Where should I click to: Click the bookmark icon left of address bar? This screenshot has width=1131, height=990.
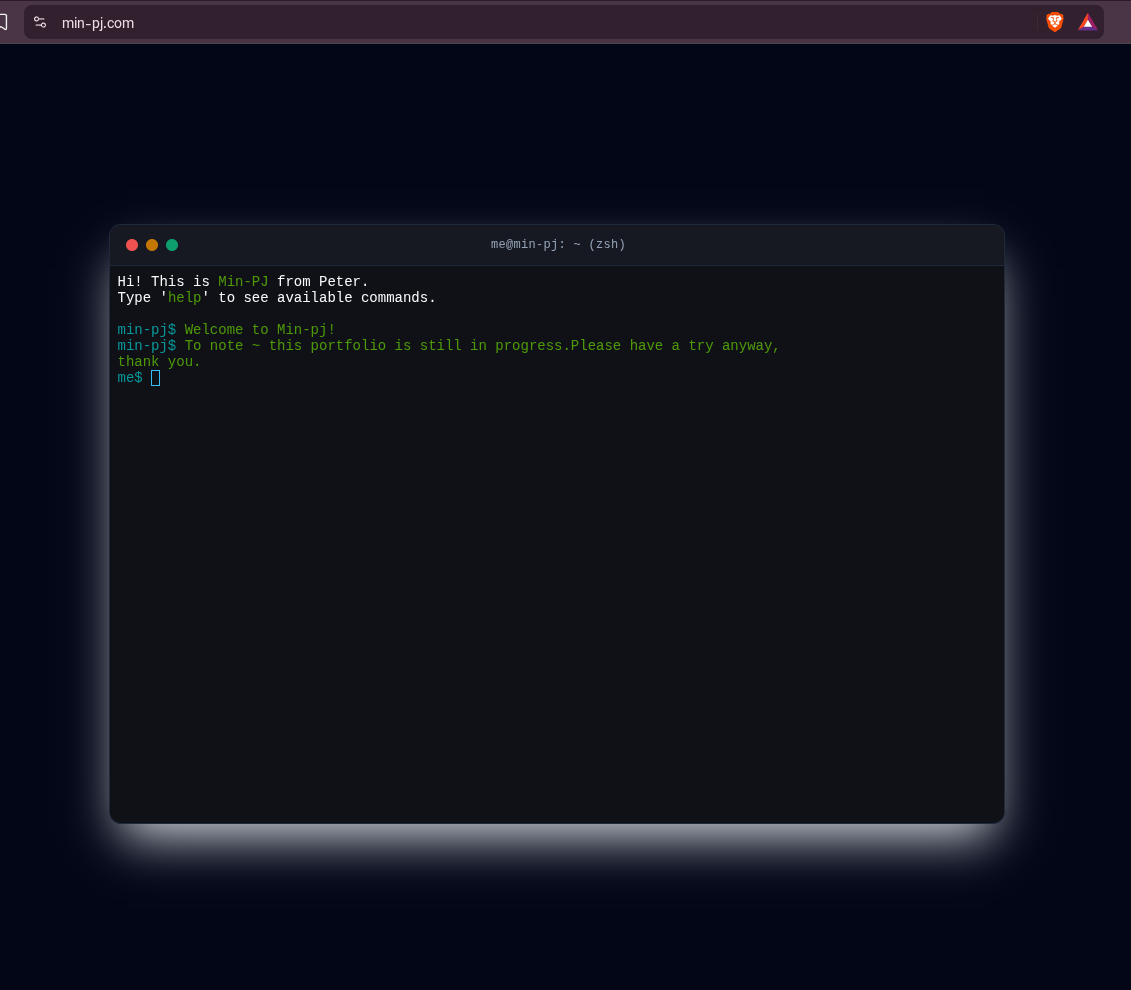click(4, 22)
